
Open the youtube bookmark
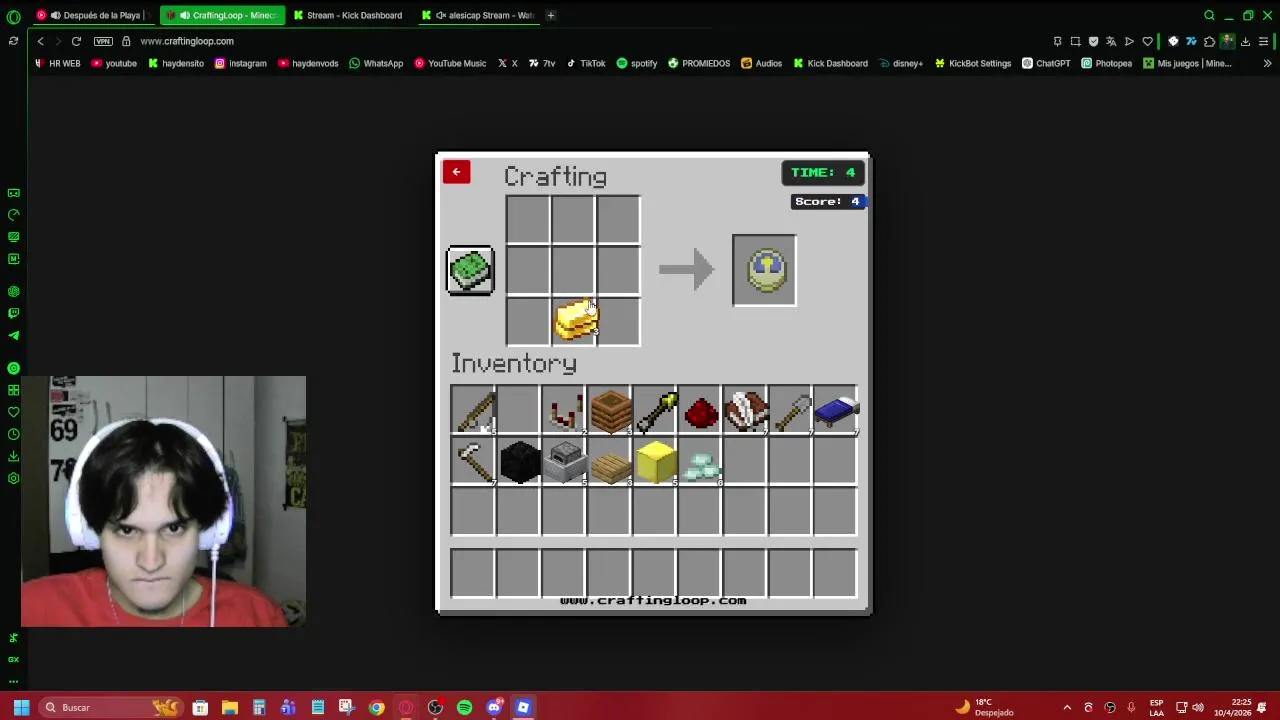click(x=114, y=63)
